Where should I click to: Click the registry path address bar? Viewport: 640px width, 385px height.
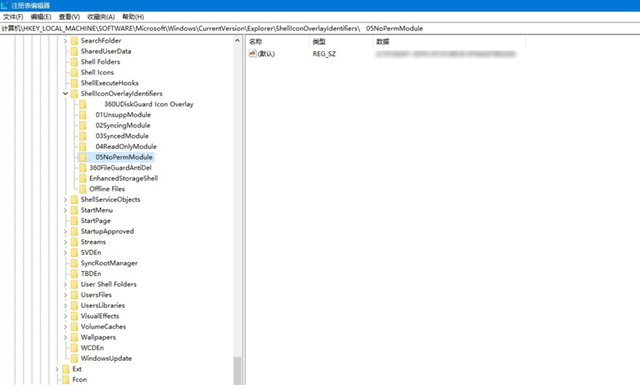tap(320, 29)
